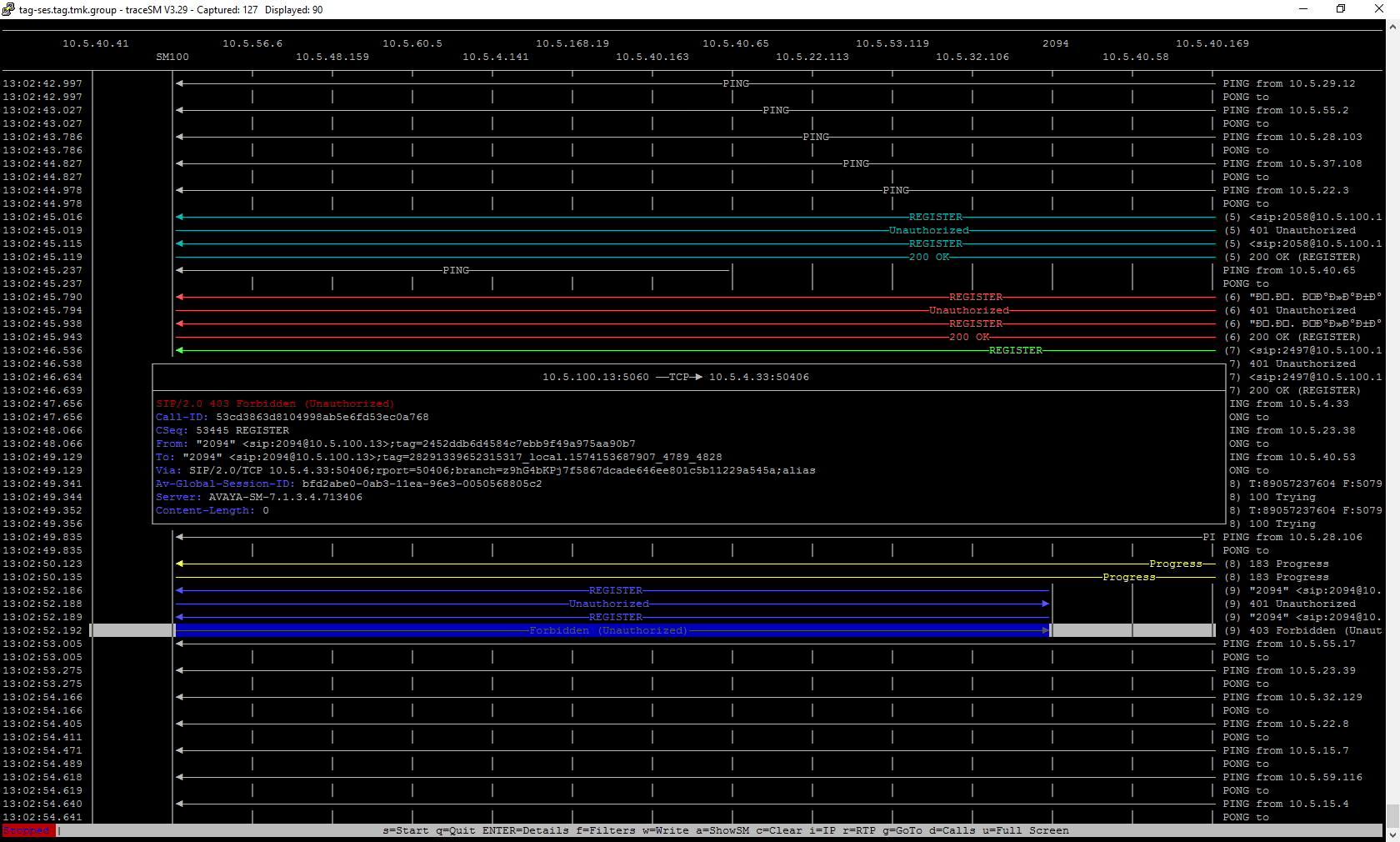Click the Call-ID line in details popup

tap(292, 417)
